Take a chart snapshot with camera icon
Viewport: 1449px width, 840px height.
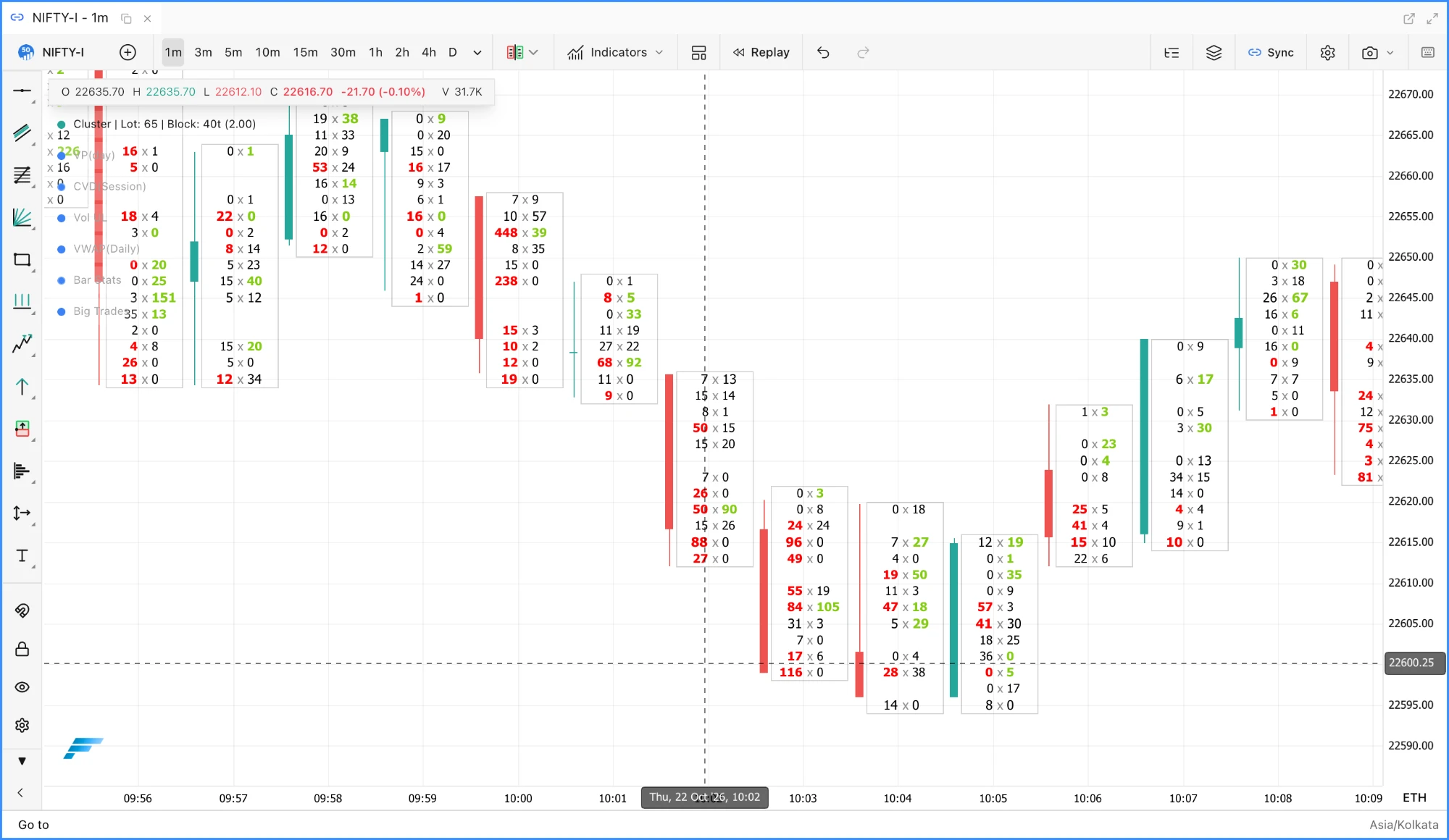[x=1369, y=52]
